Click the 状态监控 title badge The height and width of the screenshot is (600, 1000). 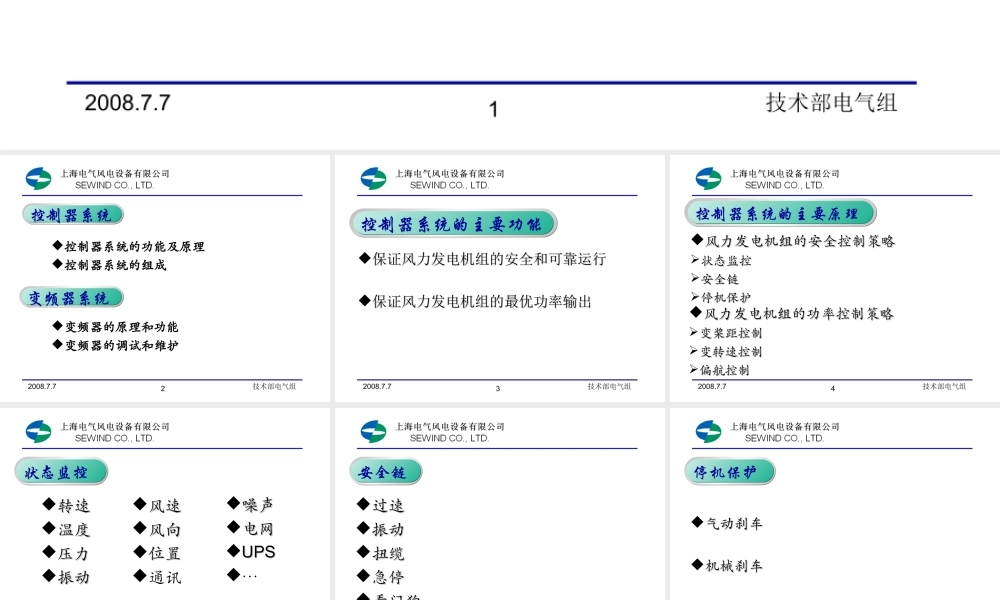(60, 472)
